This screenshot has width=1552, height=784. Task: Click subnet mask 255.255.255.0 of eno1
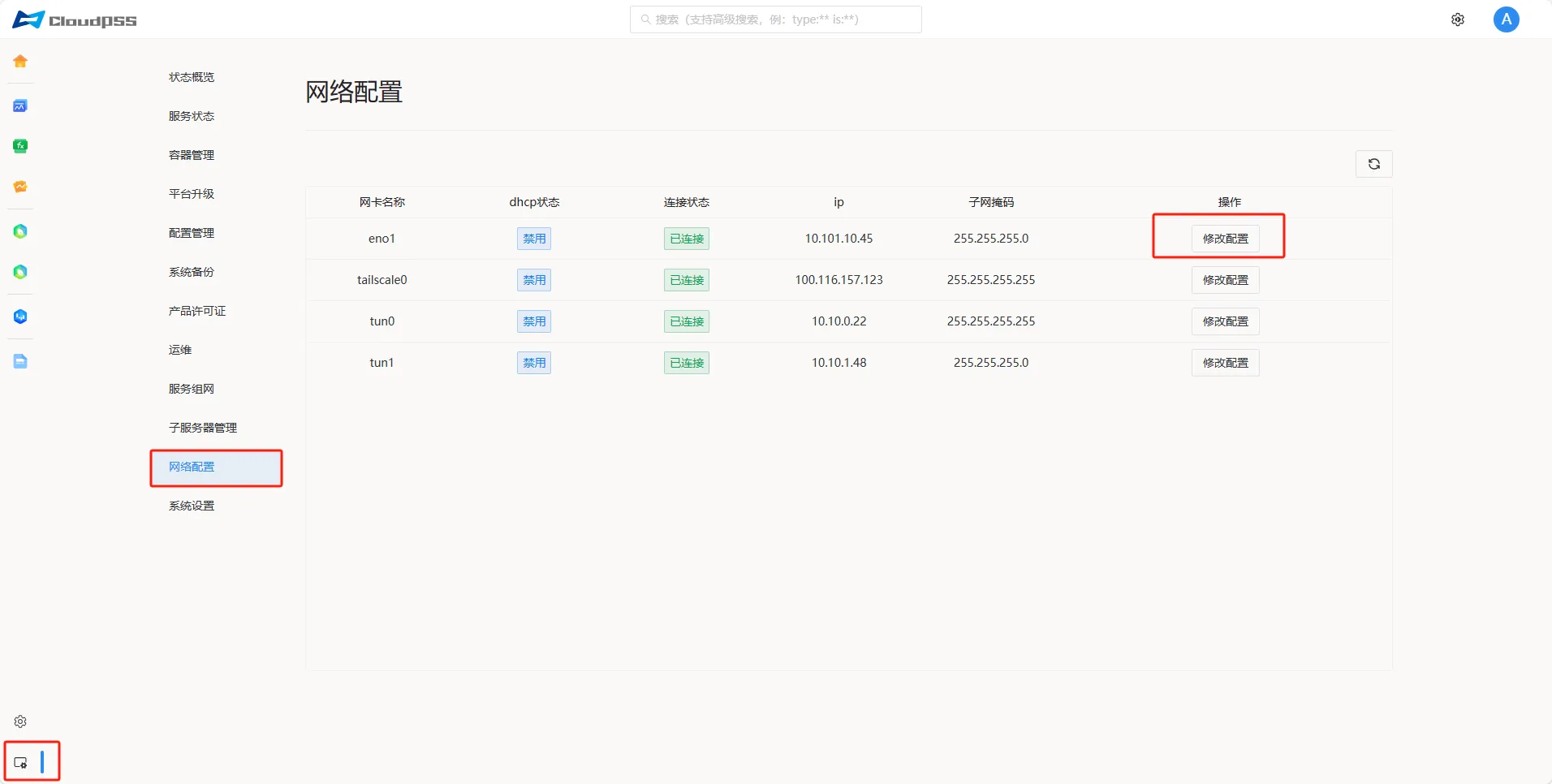(991, 239)
